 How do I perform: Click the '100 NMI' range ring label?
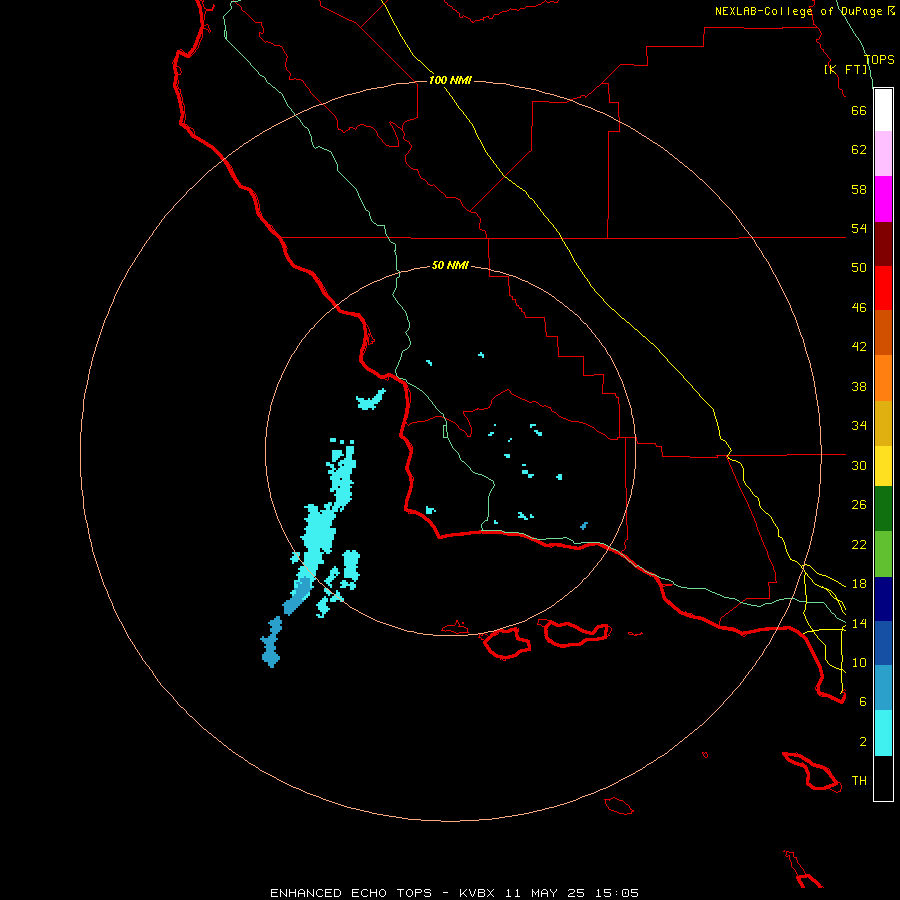(450, 80)
